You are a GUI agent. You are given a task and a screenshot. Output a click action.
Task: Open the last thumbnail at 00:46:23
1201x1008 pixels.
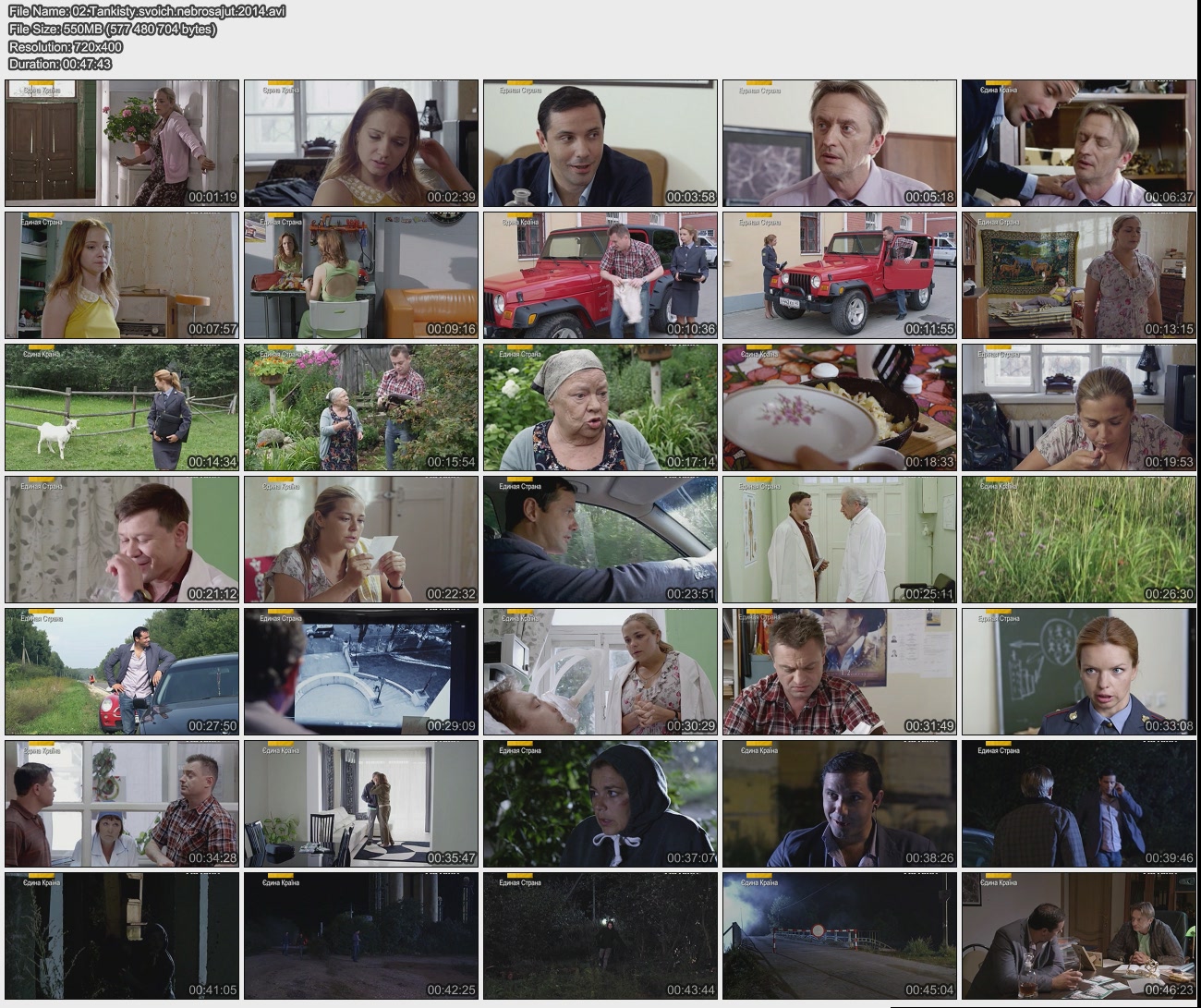pyautogui.click(x=1078, y=935)
